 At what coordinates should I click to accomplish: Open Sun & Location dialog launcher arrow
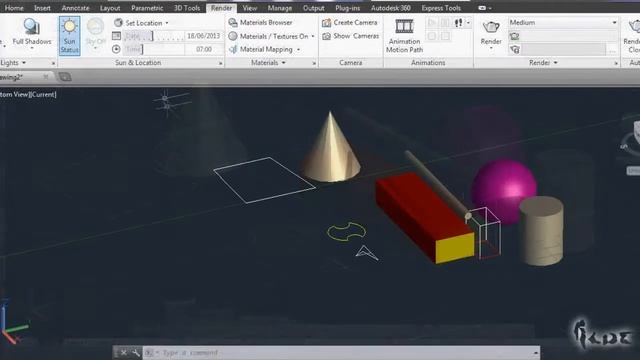[220, 63]
